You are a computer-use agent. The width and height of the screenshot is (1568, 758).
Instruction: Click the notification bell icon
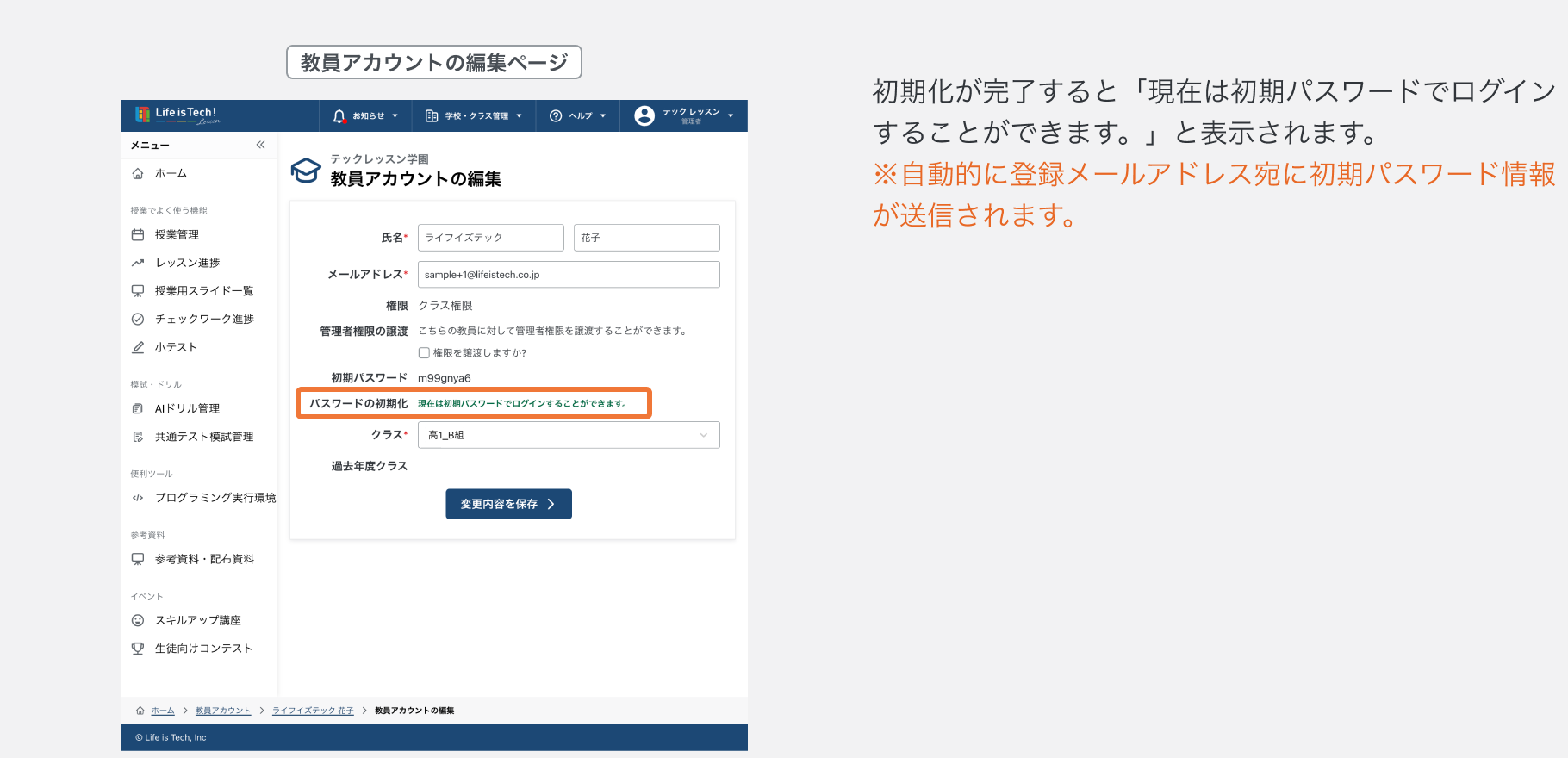pos(339,115)
